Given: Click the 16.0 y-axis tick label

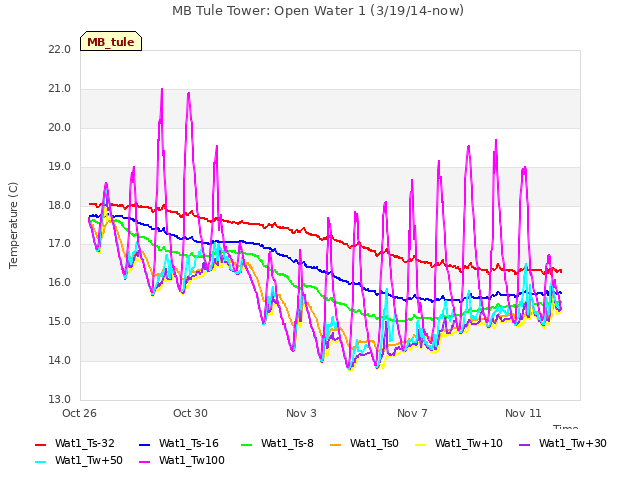Looking at the screenshot, I should click(x=60, y=282).
